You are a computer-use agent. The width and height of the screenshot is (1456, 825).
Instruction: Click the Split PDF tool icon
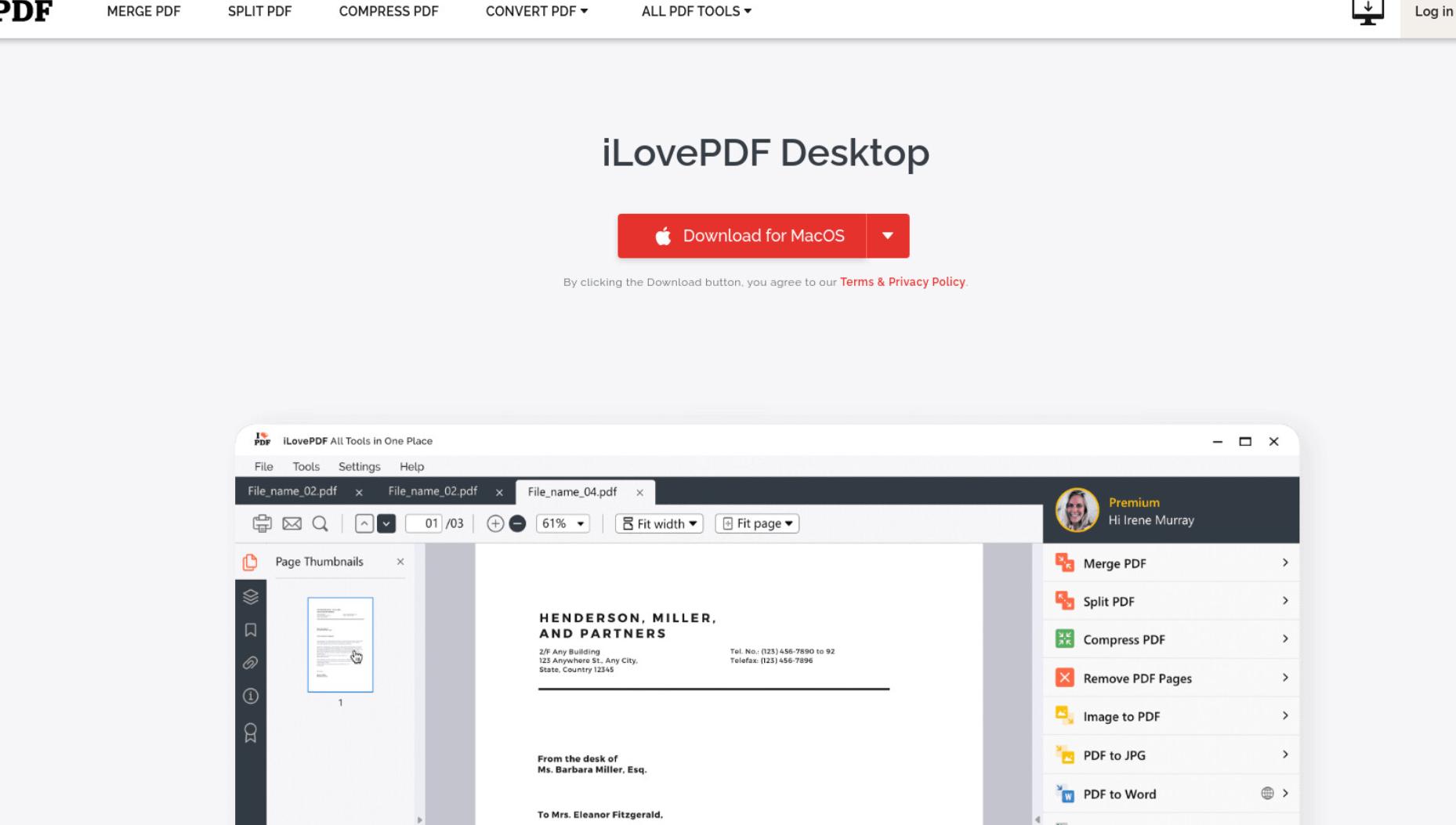click(1064, 601)
